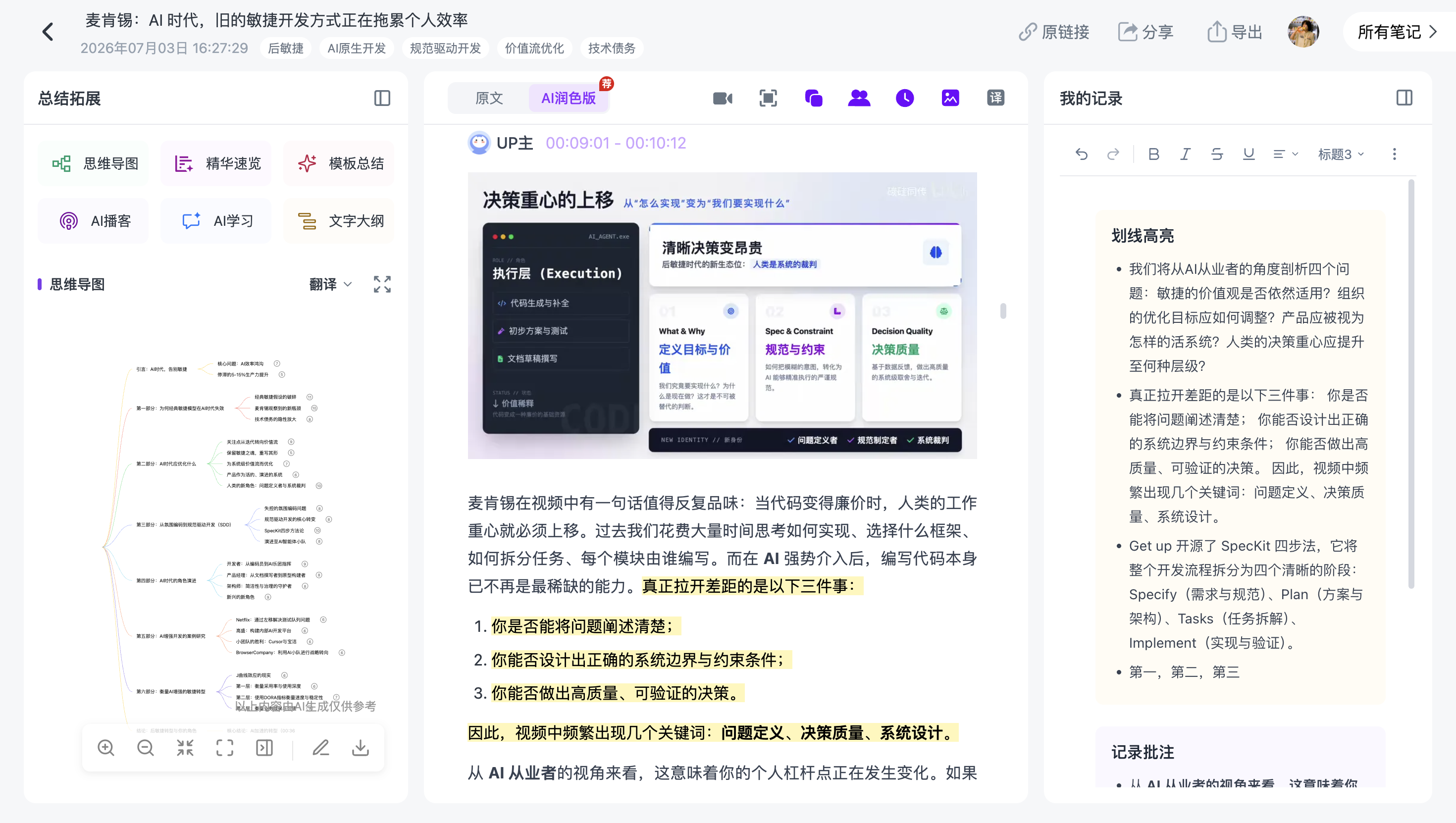The width and height of the screenshot is (1456, 823).
Task: Open 精华速览 highlights
Action: [x=216, y=164]
